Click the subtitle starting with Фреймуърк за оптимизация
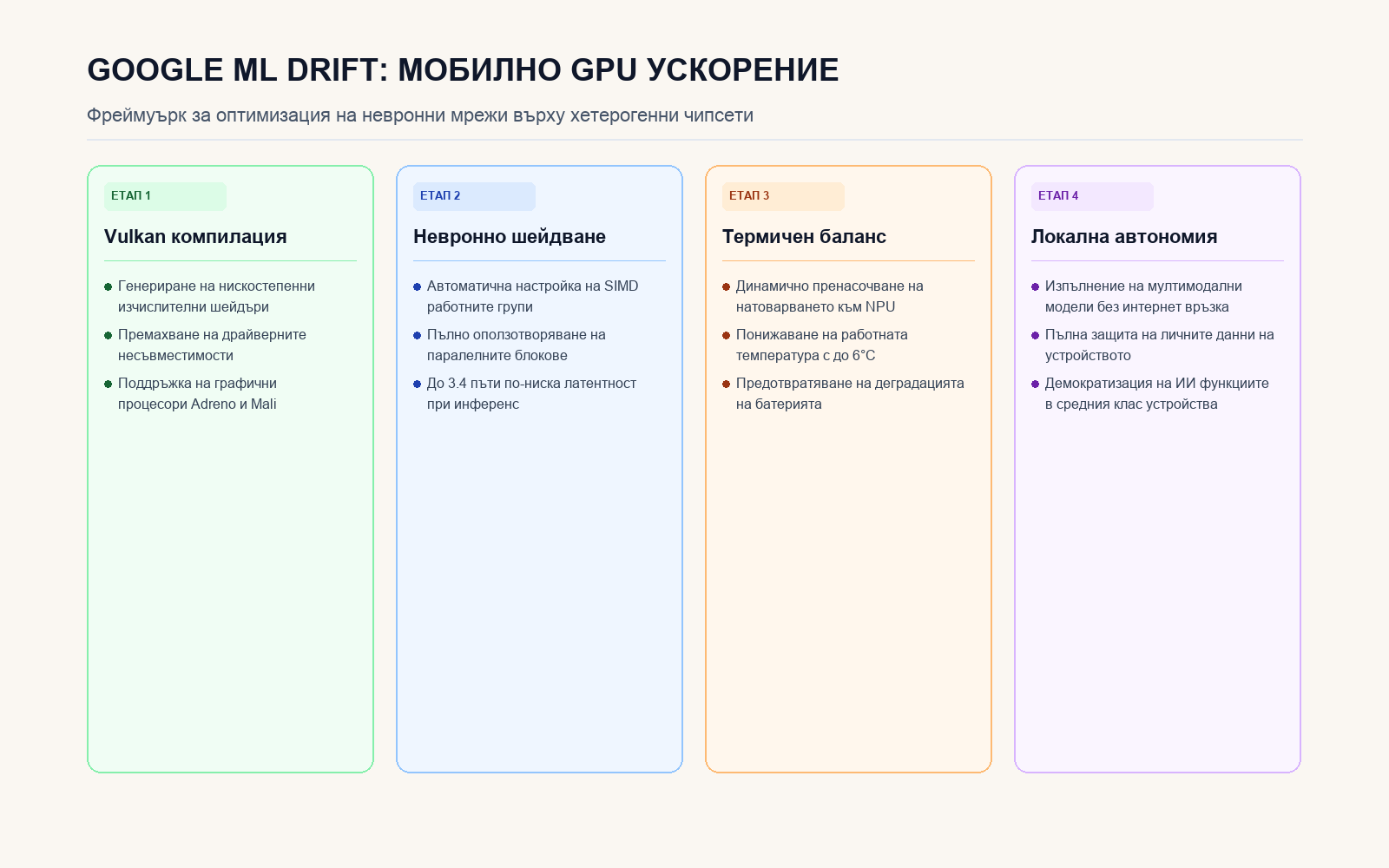Viewport: 1389px width, 868px height. (x=420, y=115)
